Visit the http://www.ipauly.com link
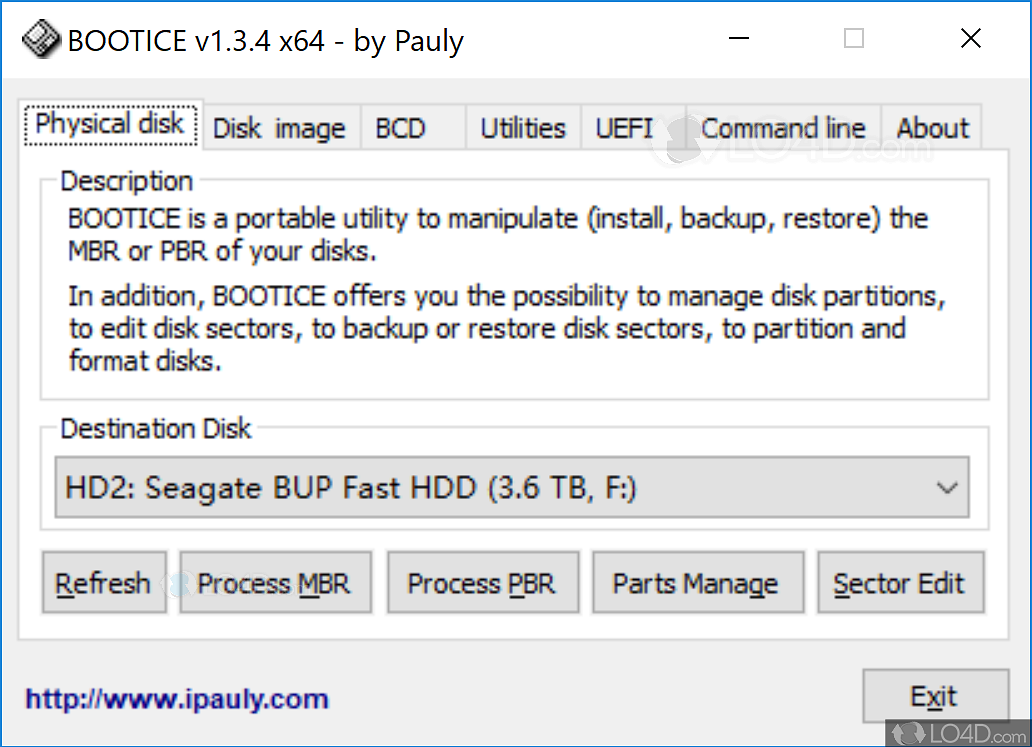 coord(177,699)
